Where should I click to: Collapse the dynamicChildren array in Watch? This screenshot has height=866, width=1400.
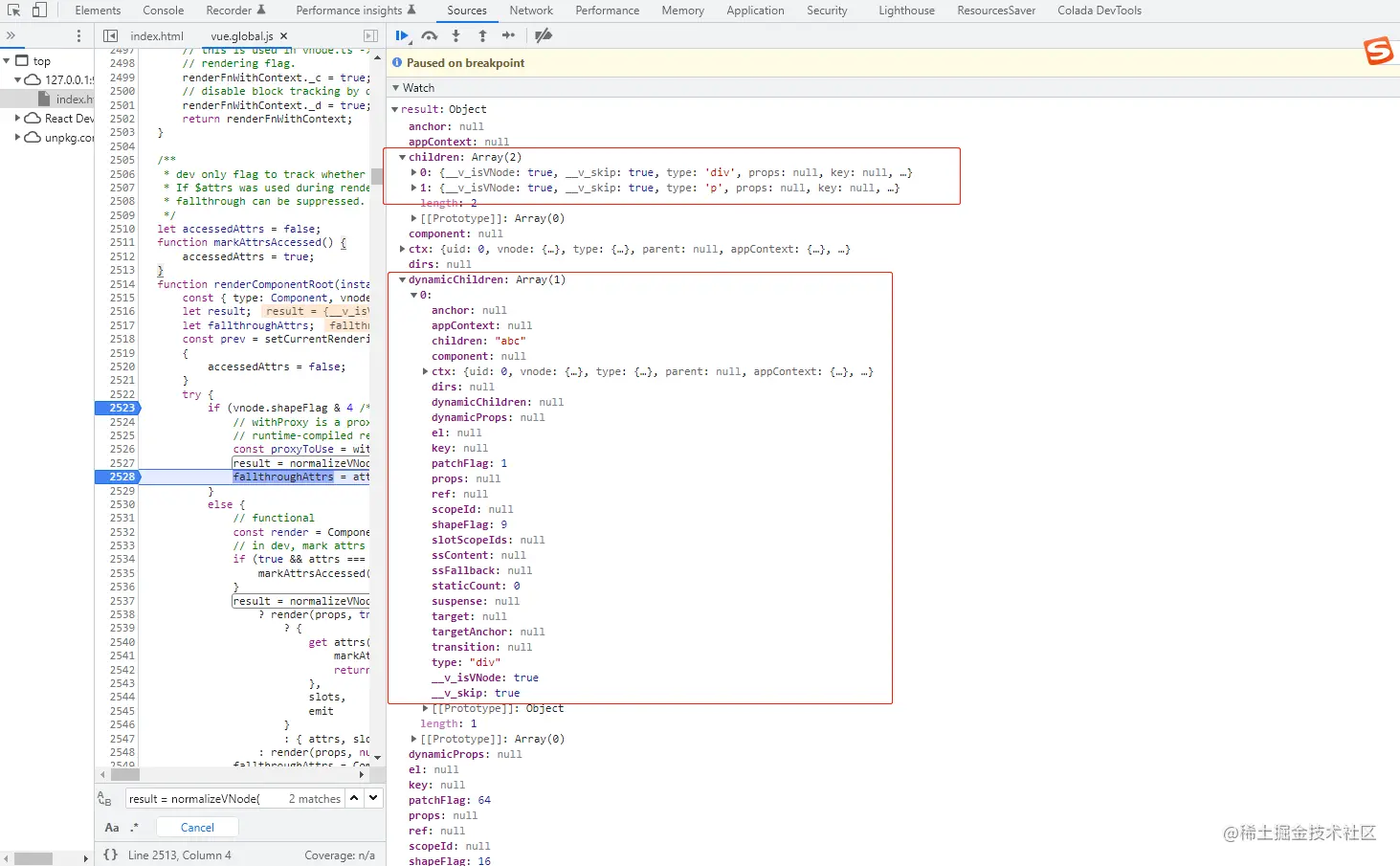(x=402, y=279)
